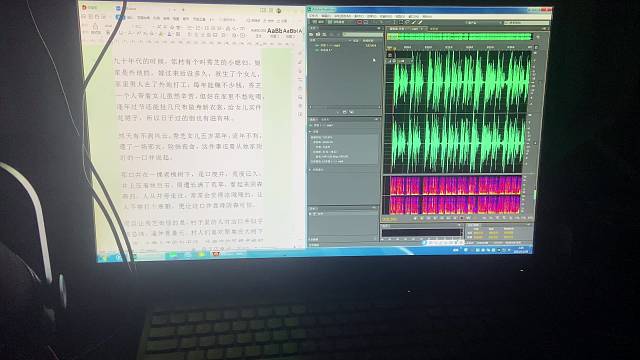
Task: Click Zoom Out Time icon
Action: [x=504, y=218]
